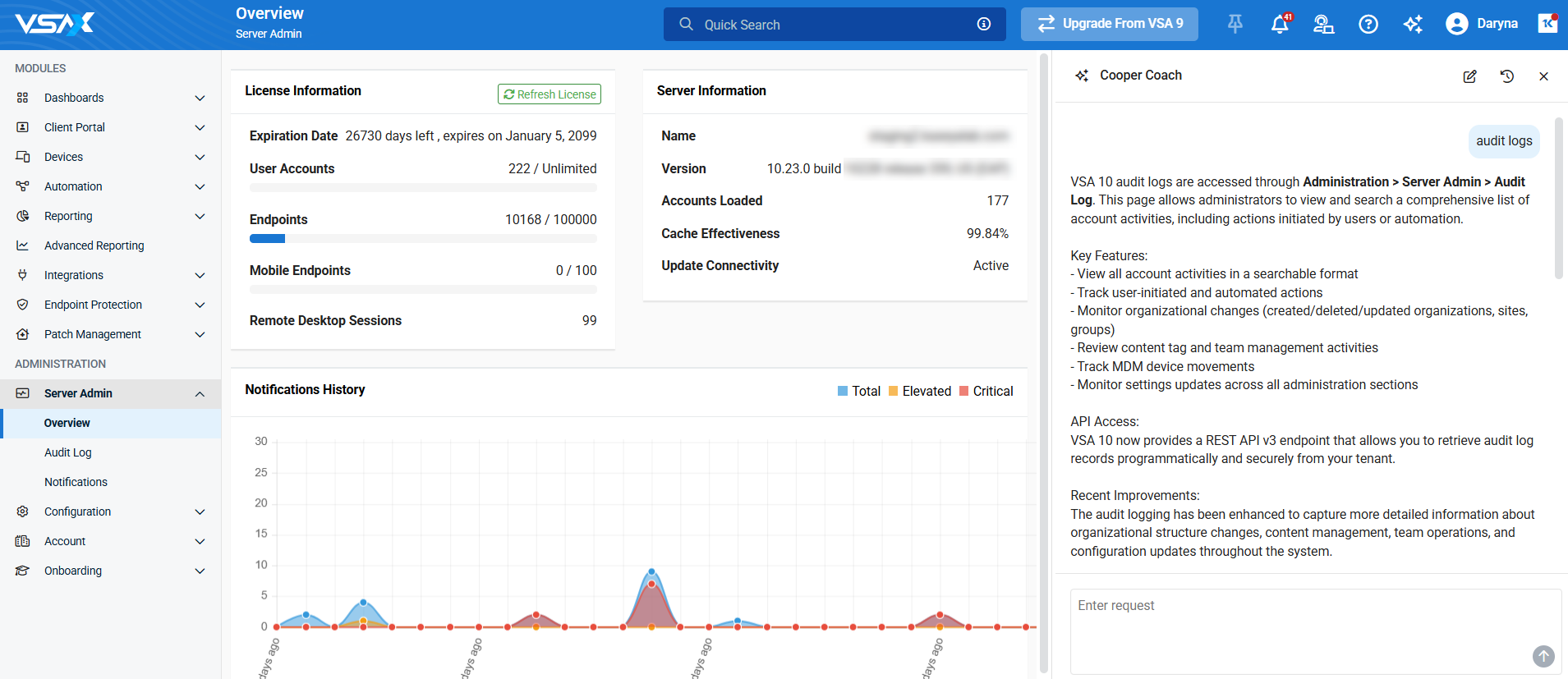This screenshot has height=679, width=1568.
Task: Select Notifications under Server Admin
Action: click(x=76, y=482)
